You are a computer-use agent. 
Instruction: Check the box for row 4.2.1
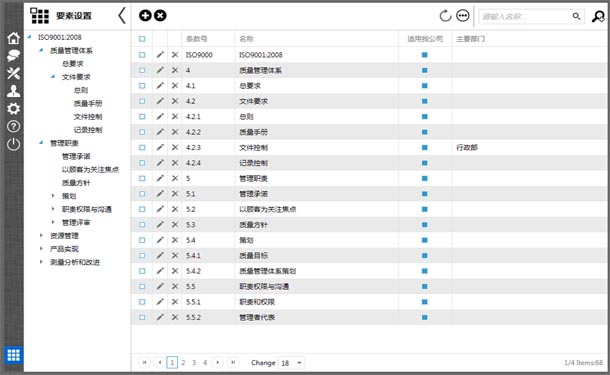pos(142,117)
